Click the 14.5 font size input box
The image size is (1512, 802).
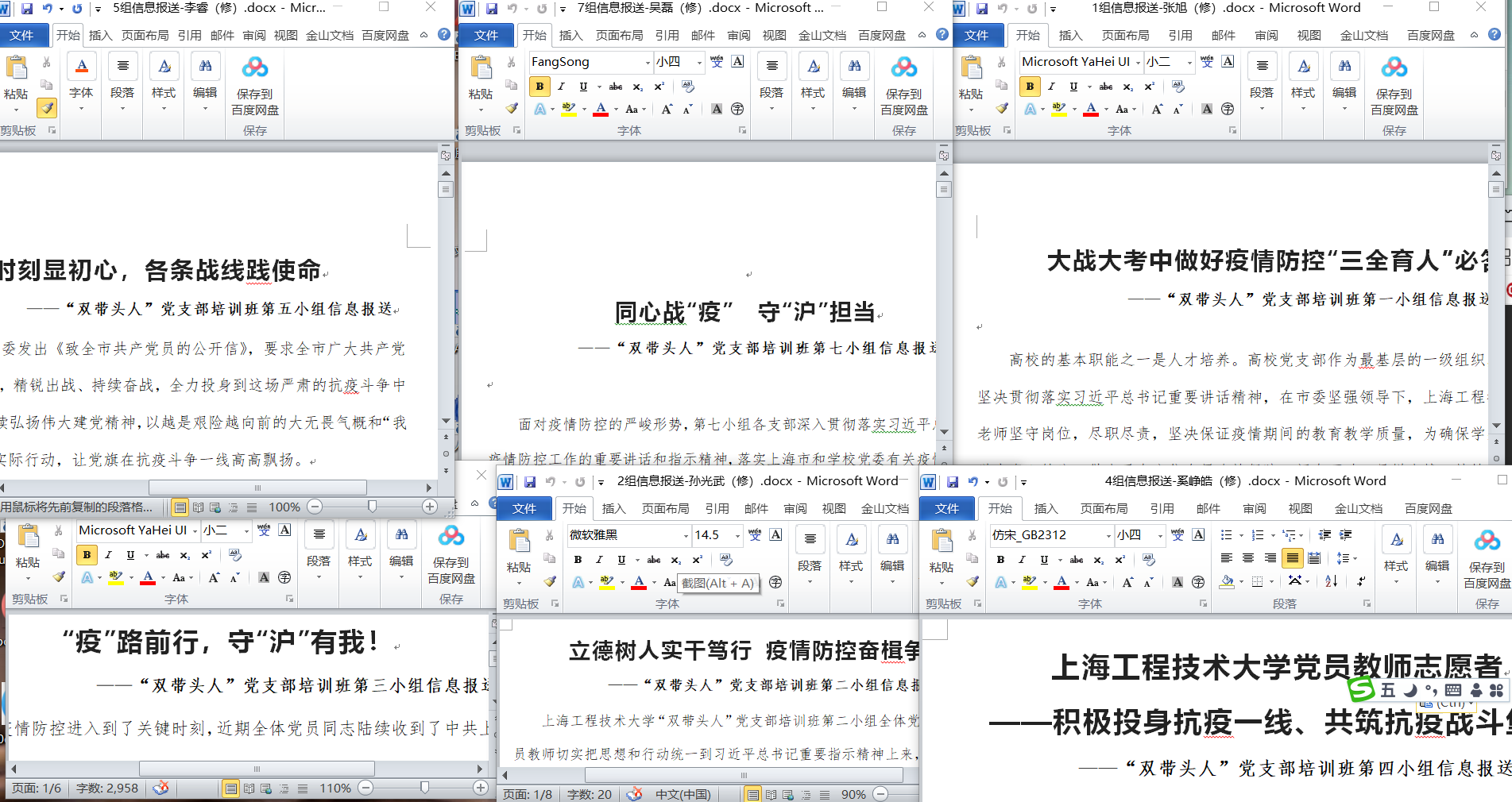tap(712, 535)
